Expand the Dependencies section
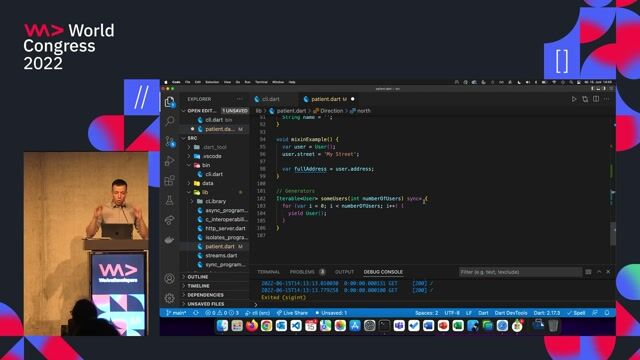 (205, 295)
